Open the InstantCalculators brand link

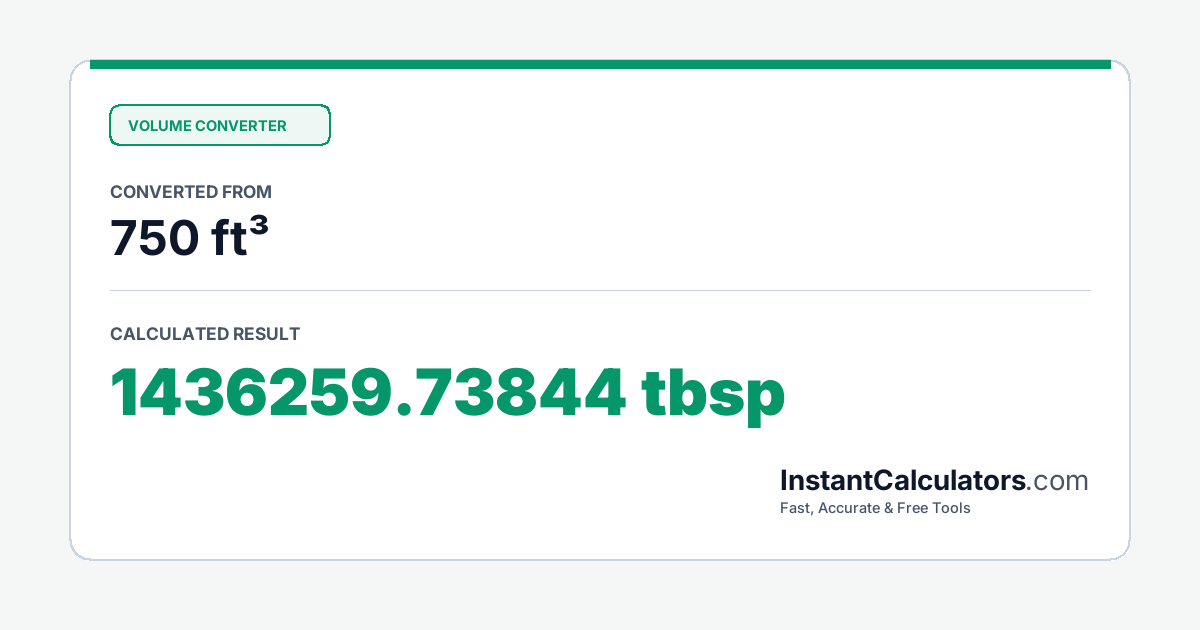click(x=903, y=481)
